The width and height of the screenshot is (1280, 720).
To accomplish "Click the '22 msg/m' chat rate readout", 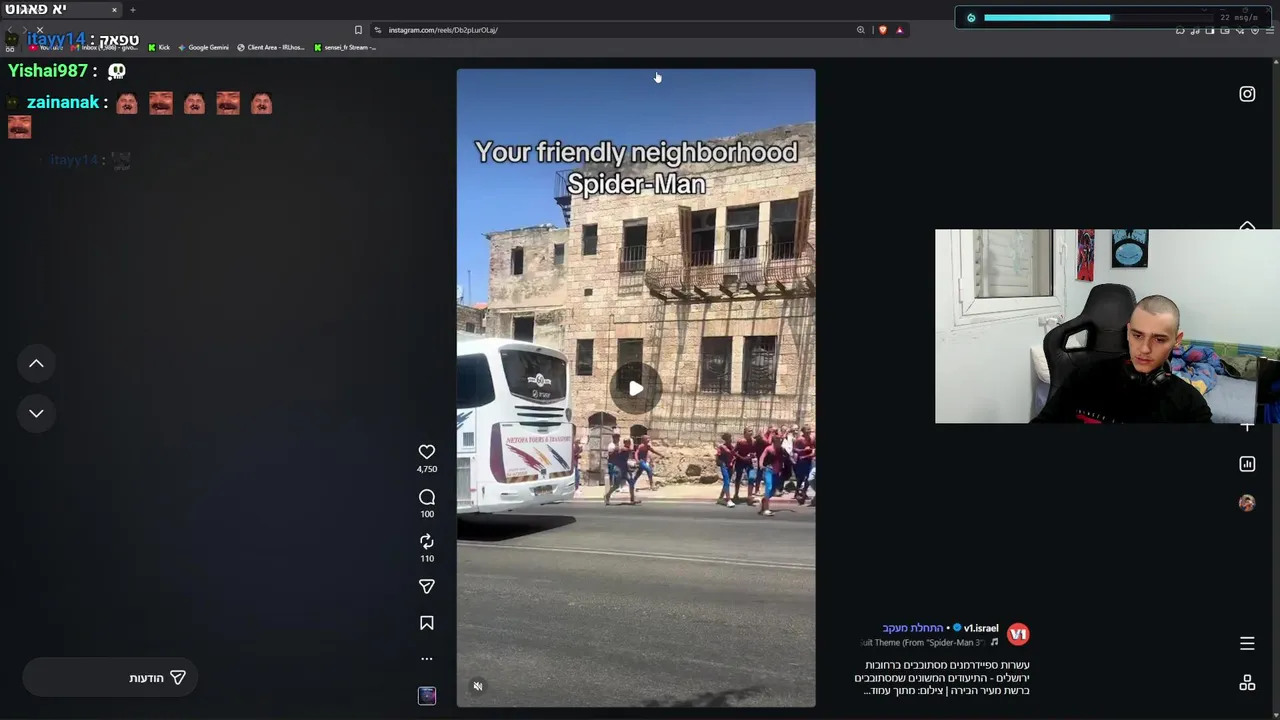I will tap(1239, 18).
